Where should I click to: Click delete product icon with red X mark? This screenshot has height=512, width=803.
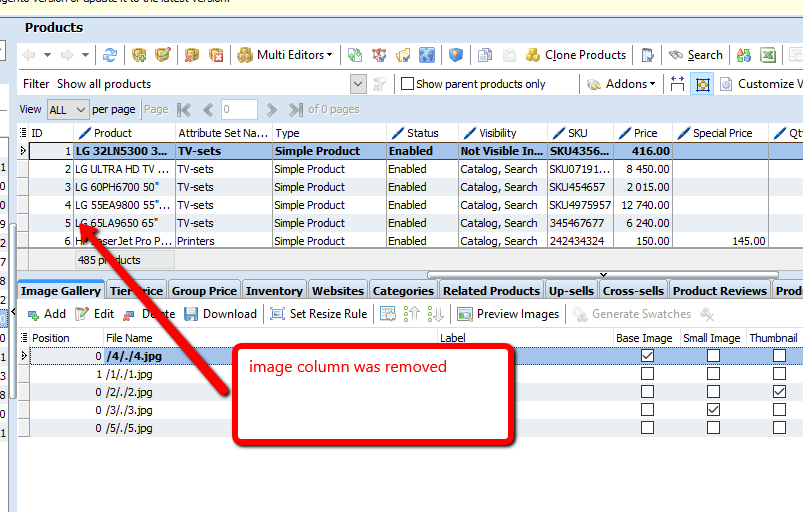(x=192, y=55)
